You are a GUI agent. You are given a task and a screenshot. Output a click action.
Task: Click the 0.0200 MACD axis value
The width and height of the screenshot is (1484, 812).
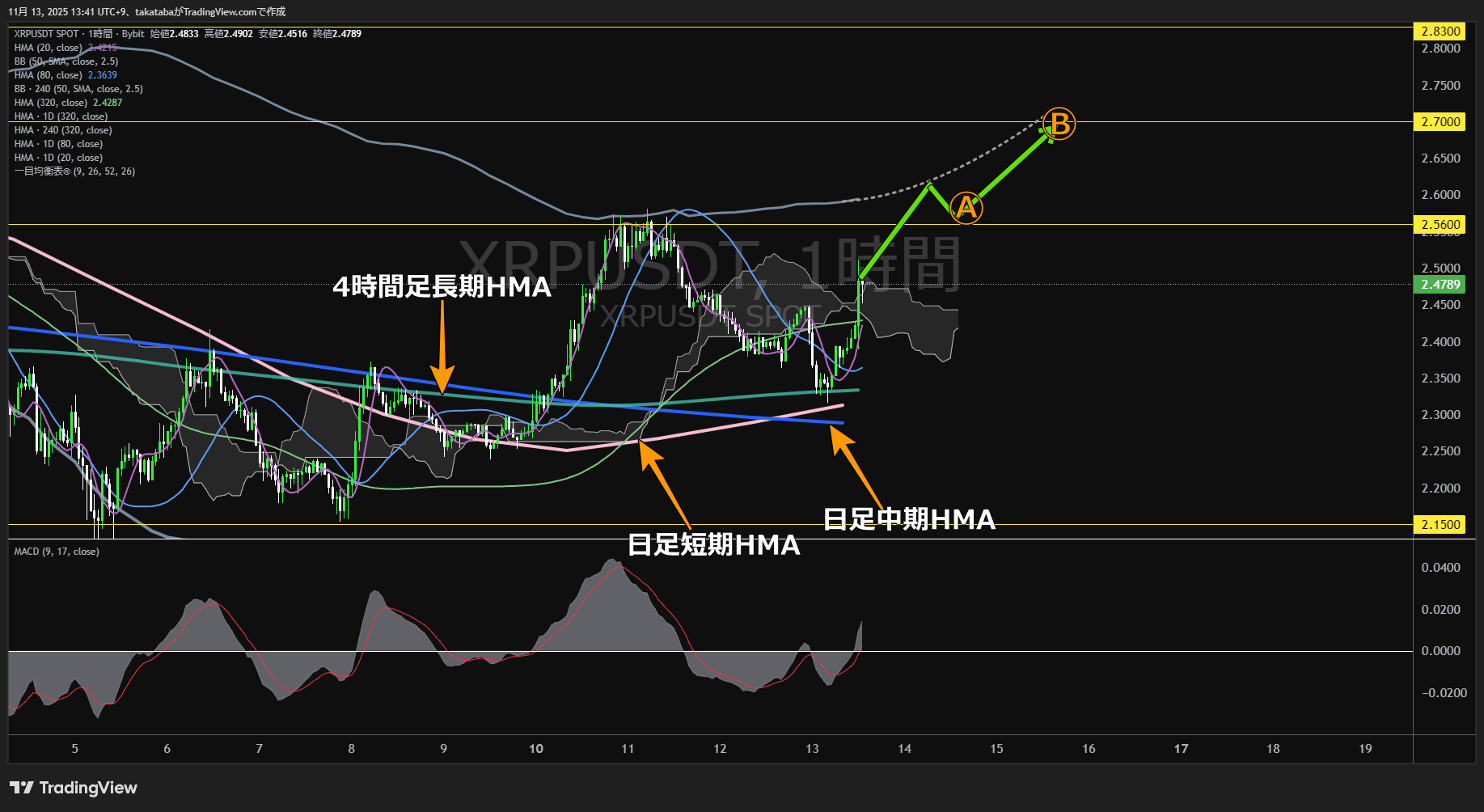(x=1441, y=609)
